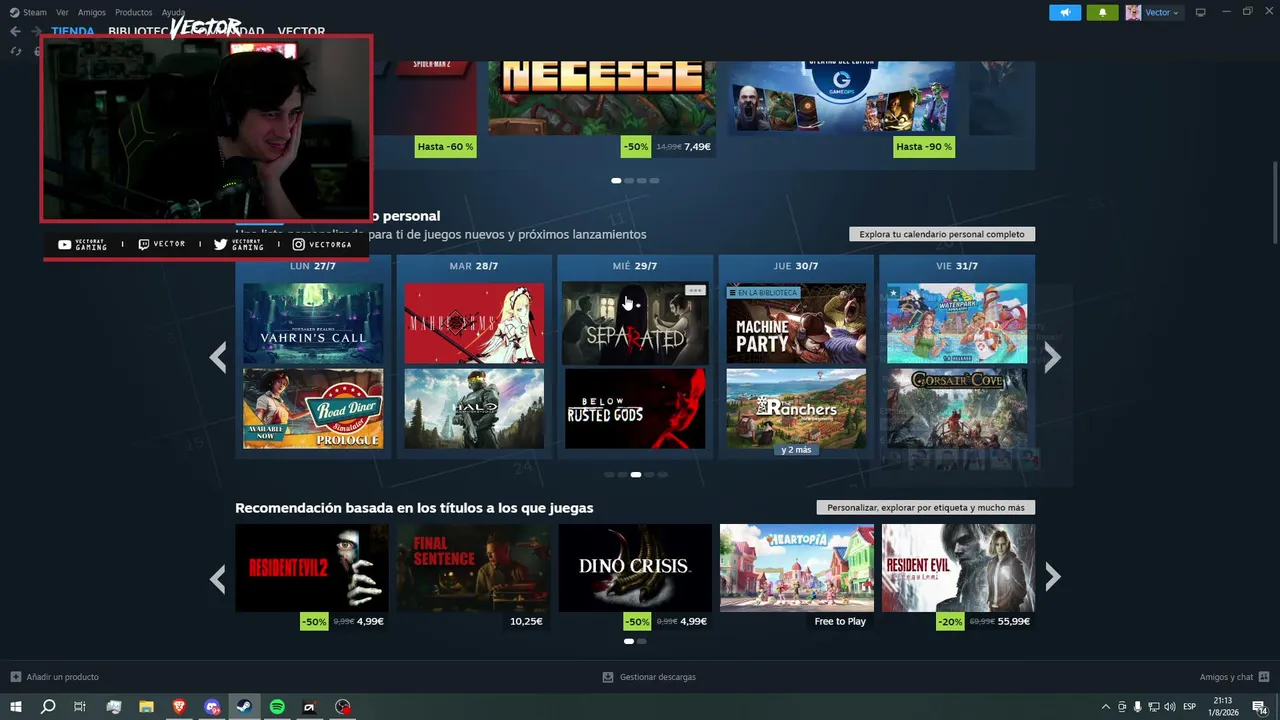1280x720 pixels.
Task: Show next calendar days with right arrow
Action: 1052,357
